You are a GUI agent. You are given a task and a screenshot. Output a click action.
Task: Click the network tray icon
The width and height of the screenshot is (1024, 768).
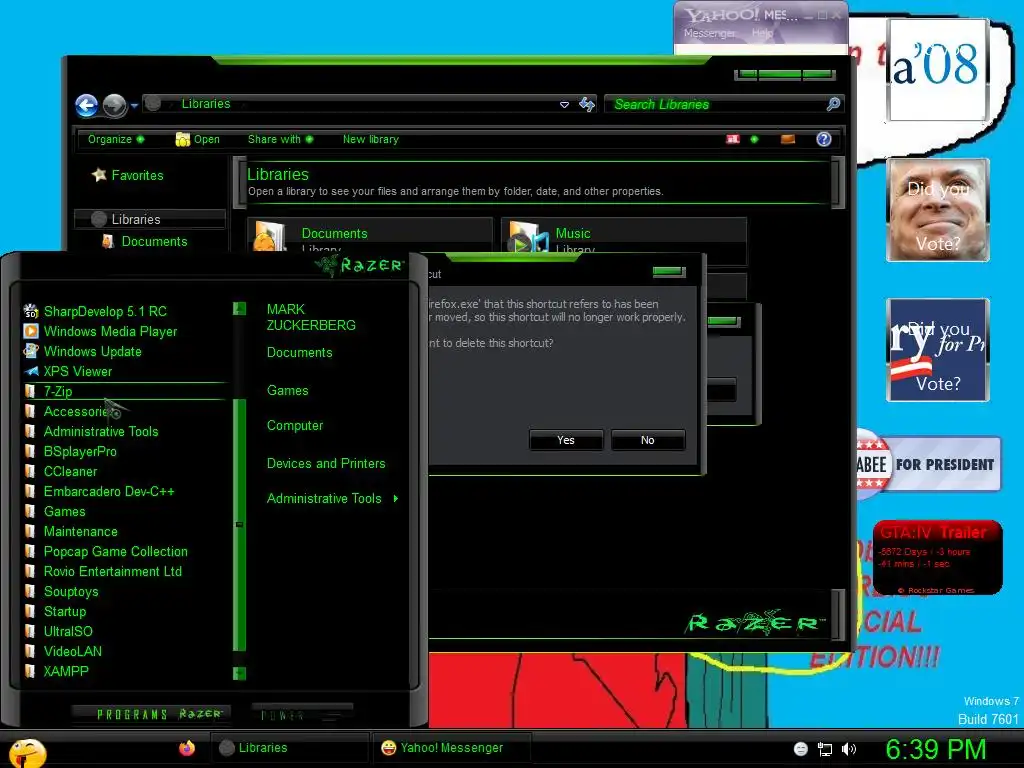click(x=825, y=749)
